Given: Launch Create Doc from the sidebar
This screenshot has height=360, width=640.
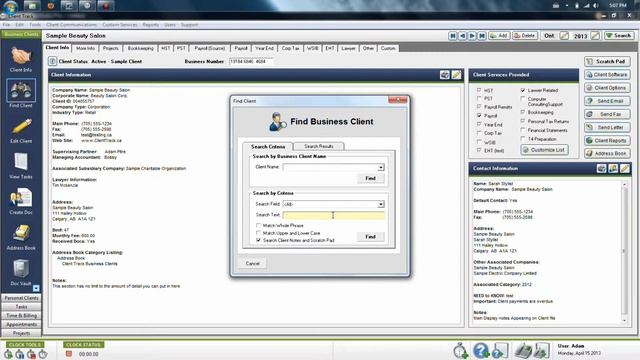Looking at the screenshot, I should point(21,201).
